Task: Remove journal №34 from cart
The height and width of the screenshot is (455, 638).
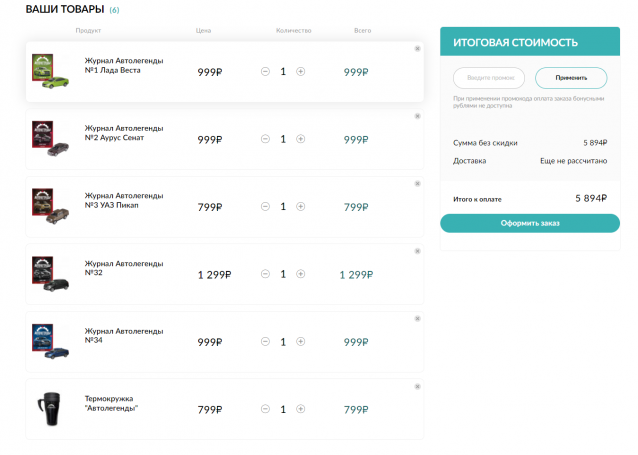Action: [417, 319]
